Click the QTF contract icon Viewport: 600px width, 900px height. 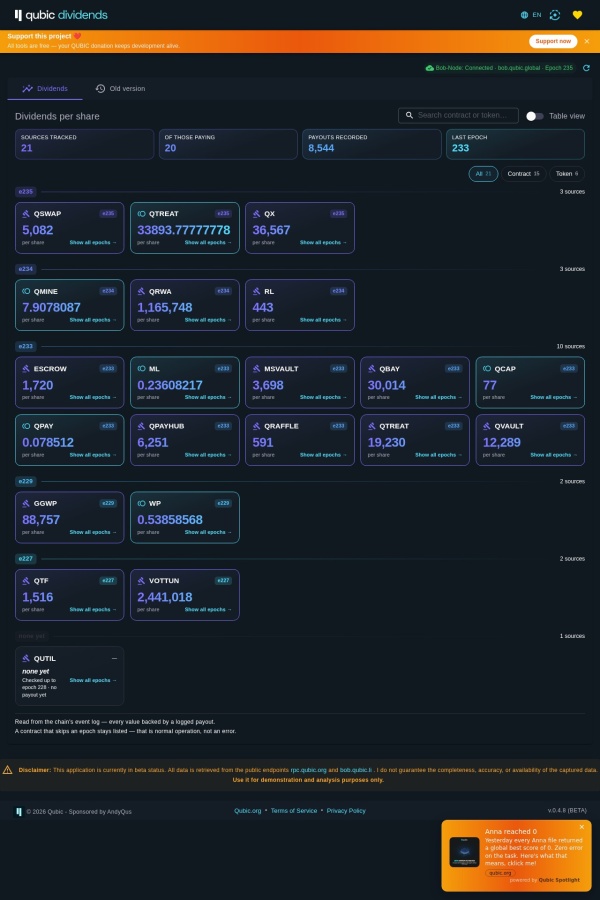(x=26, y=581)
